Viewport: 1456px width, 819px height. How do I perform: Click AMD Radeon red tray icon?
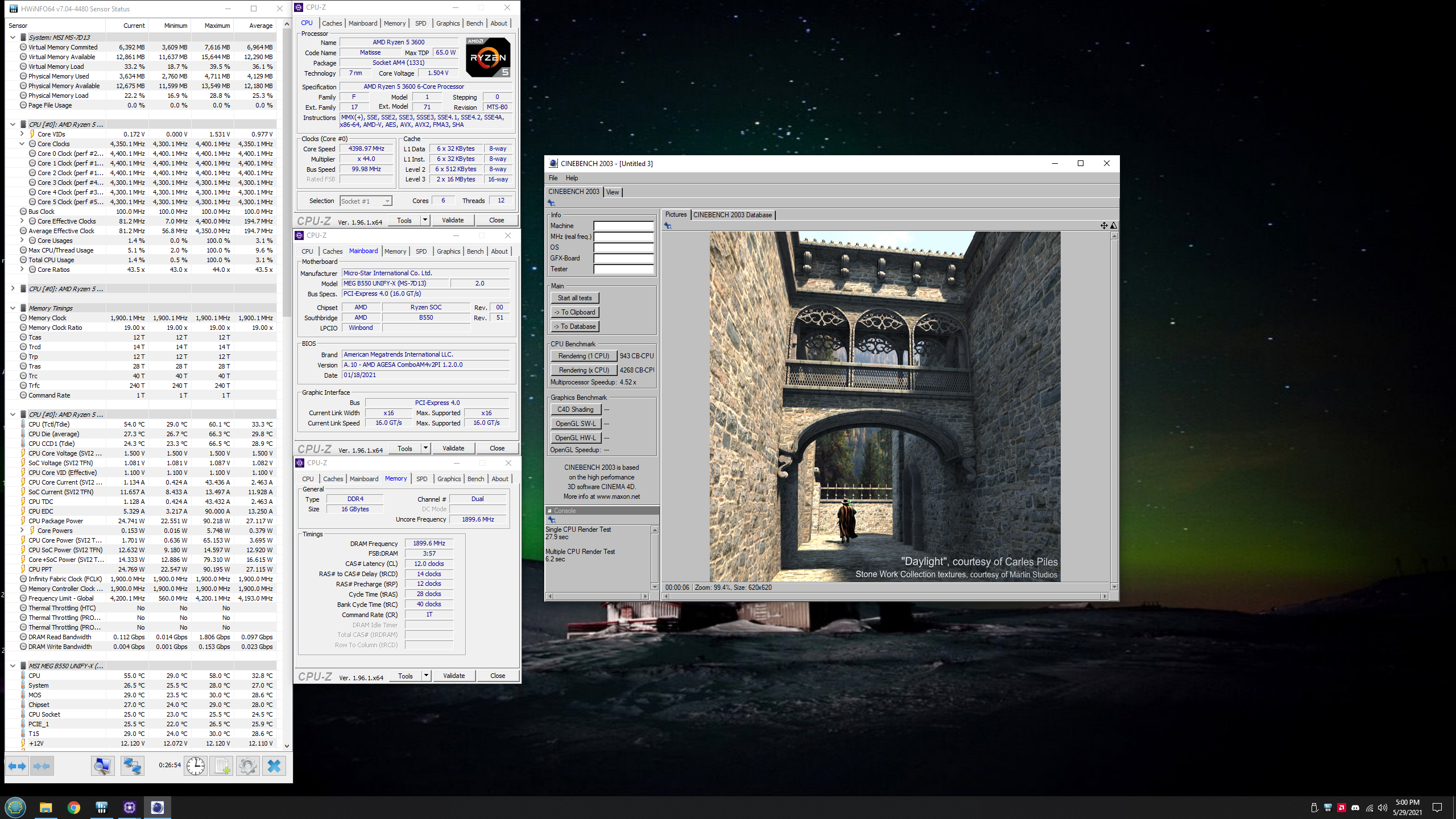1342,808
